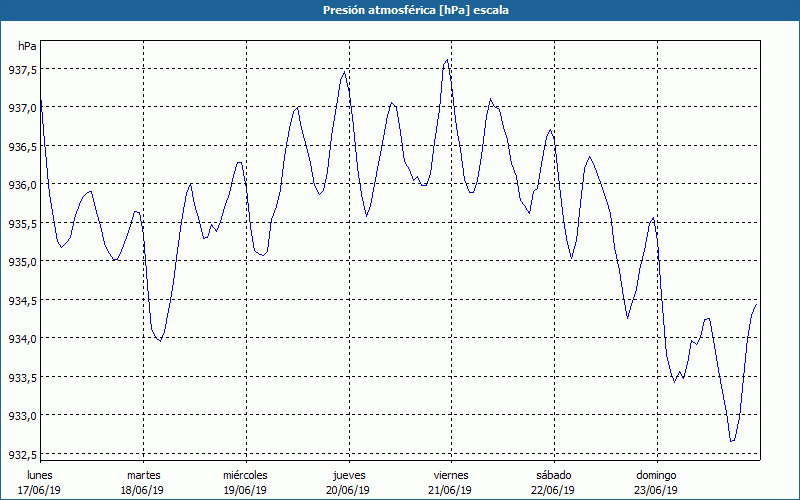Click the 'Presión atmosférica [hPa] escala' title
Viewport: 800px width, 500px height.
pos(416,10)
